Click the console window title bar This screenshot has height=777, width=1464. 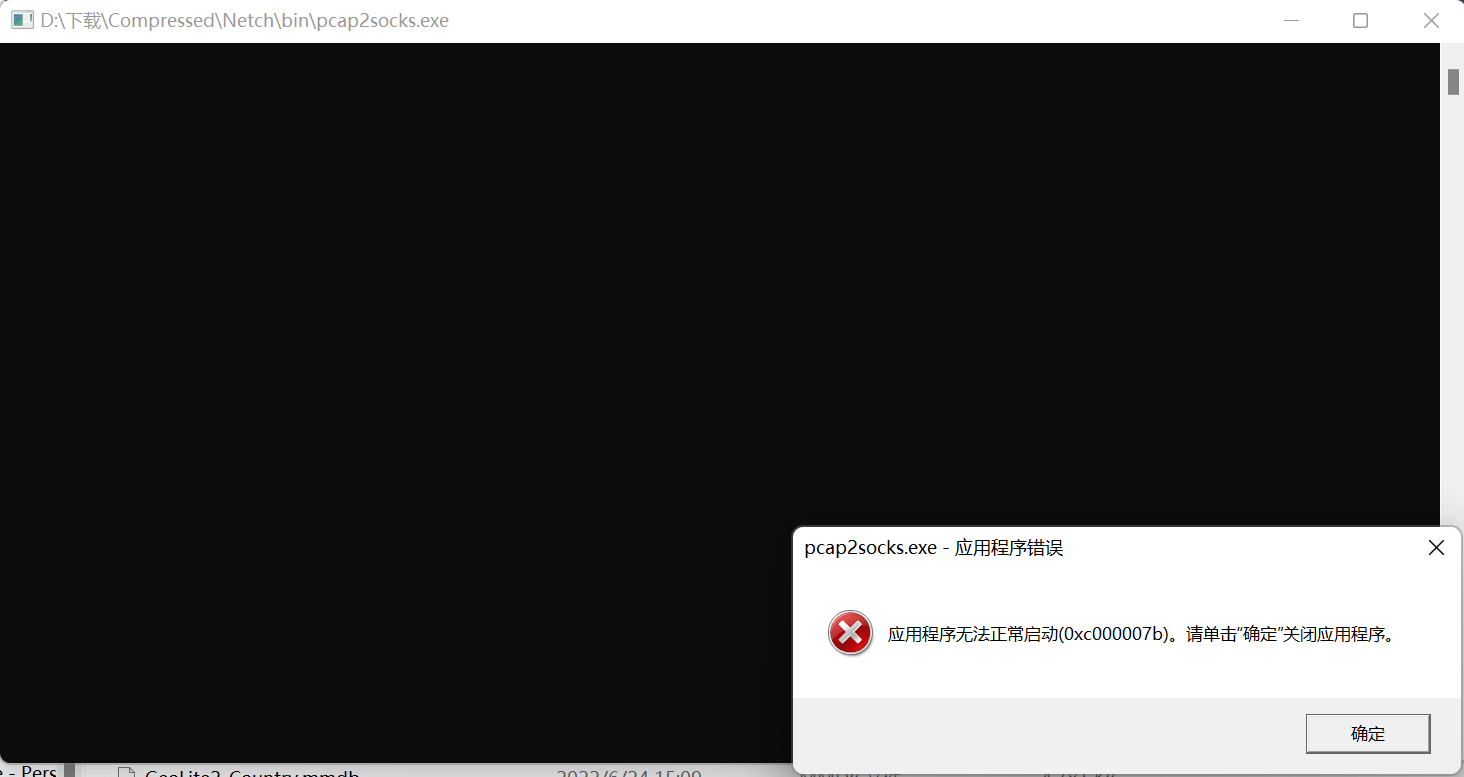700,20
